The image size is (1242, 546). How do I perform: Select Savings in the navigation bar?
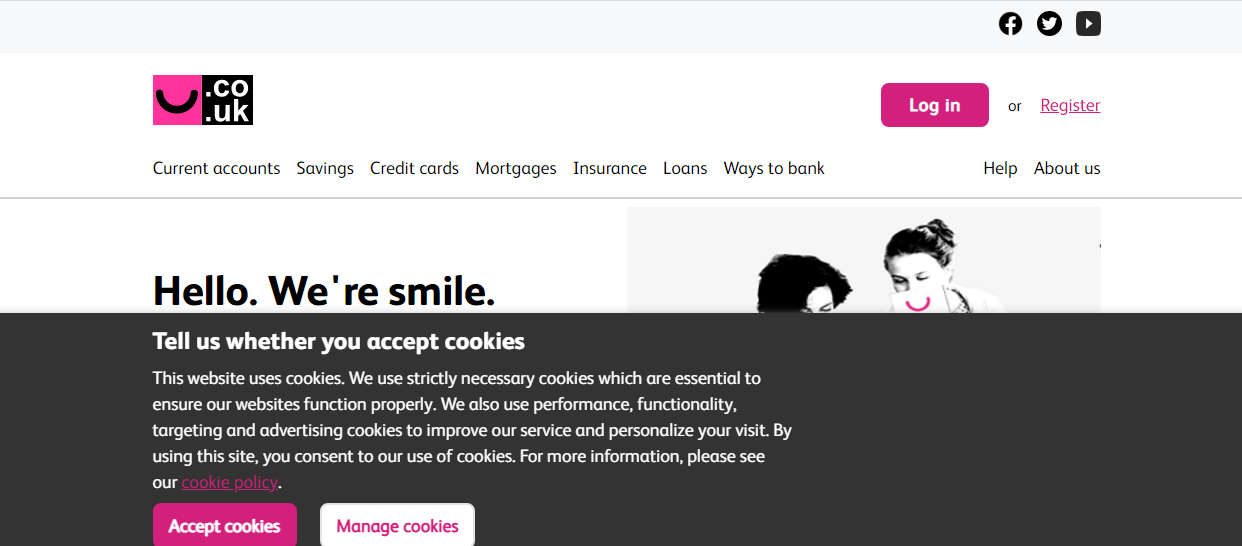325,168
